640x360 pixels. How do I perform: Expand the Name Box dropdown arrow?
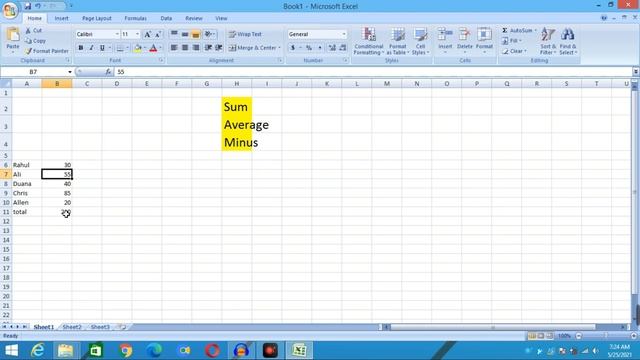[70, 72]
